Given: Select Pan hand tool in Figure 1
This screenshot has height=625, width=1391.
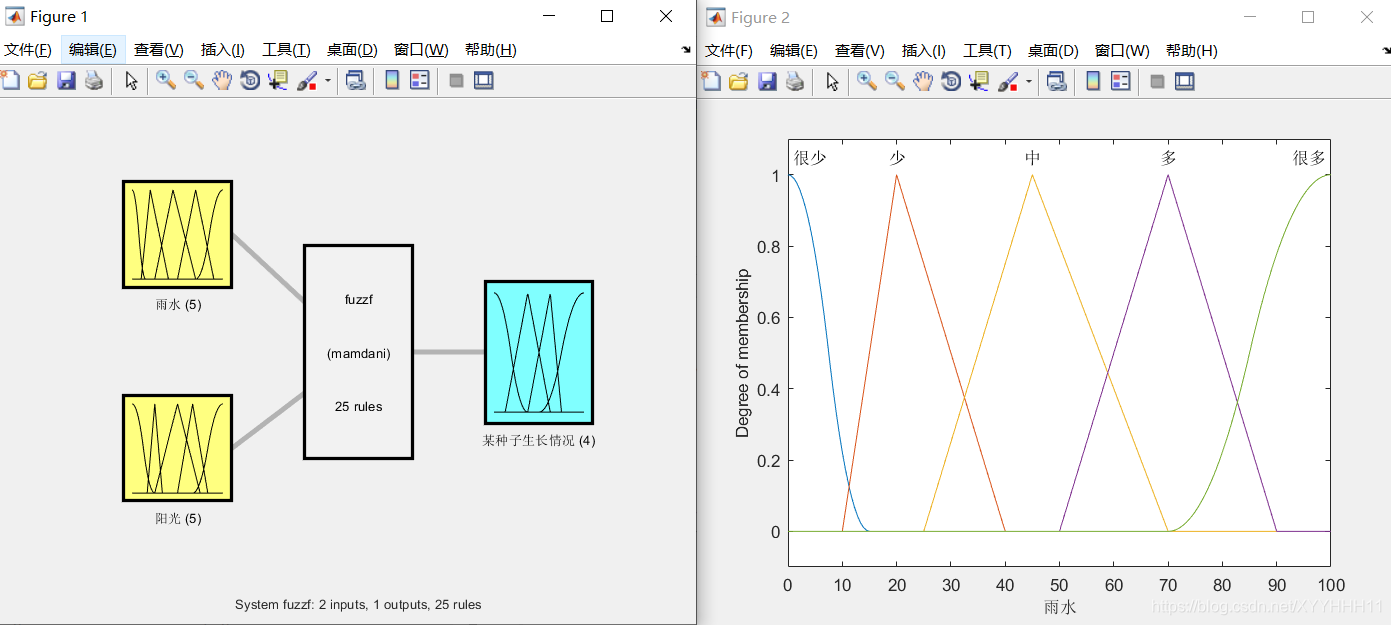Looking at the screenshot, I should click(222, 81).
